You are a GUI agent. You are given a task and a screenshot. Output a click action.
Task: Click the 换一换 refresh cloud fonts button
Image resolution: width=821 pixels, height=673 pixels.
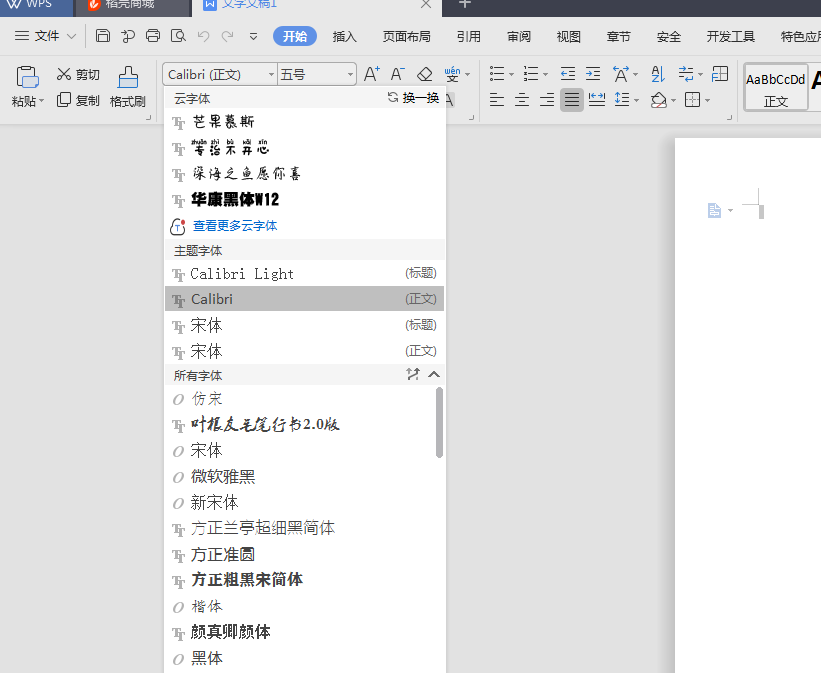click(413, 97)
